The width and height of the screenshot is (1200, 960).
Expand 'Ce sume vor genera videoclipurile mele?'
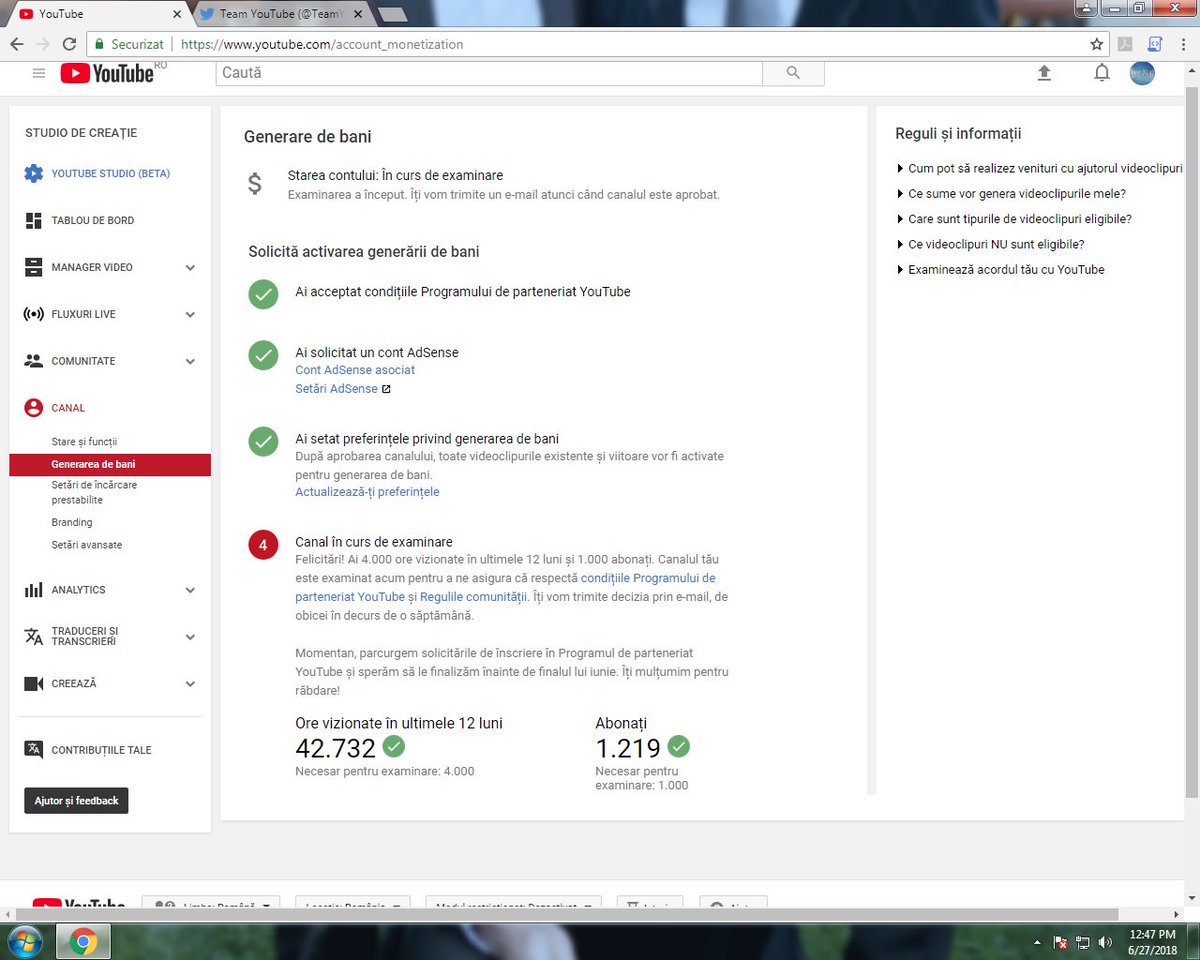[x=1010, y=193]
